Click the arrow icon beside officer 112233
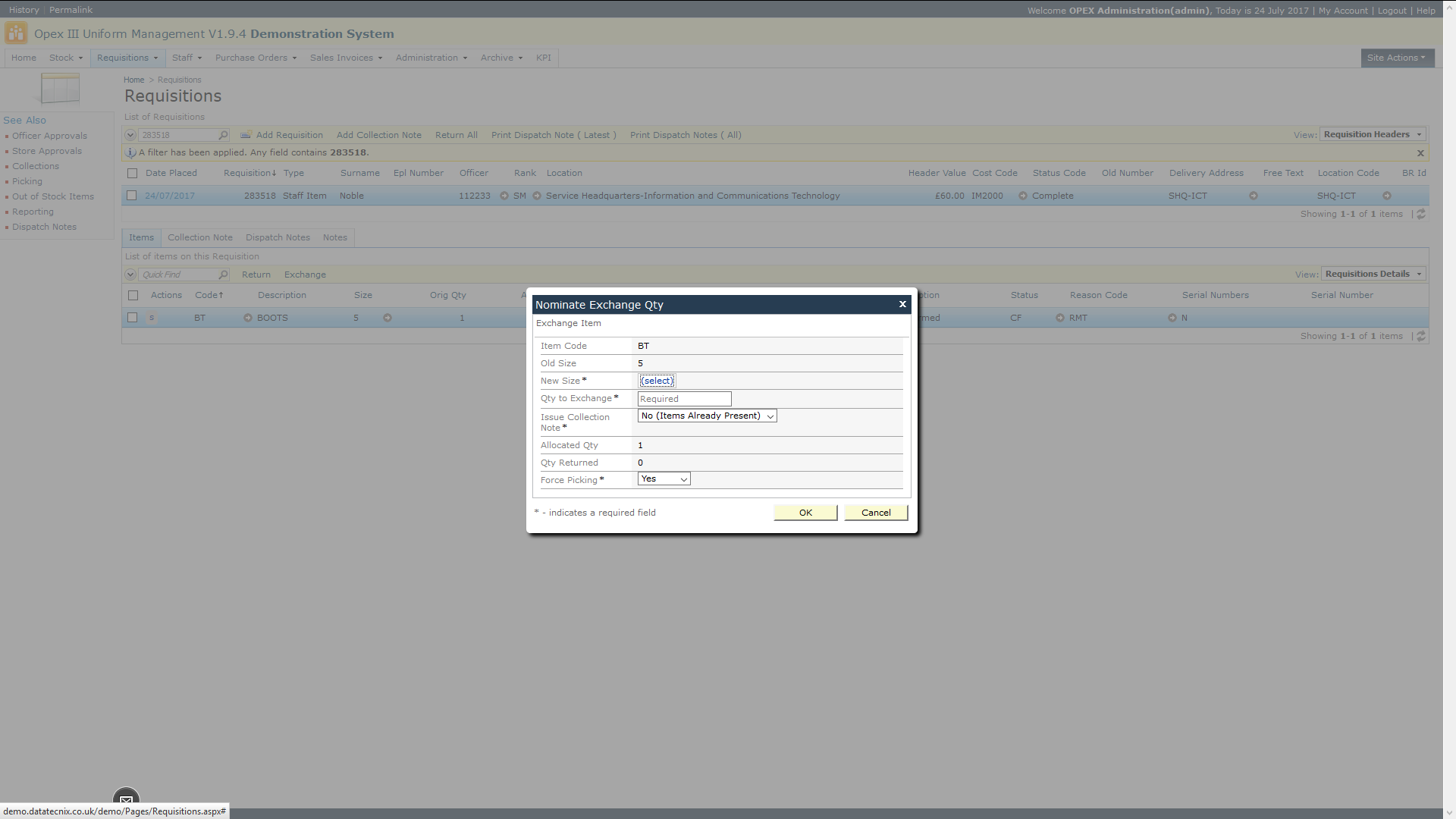 504,196
